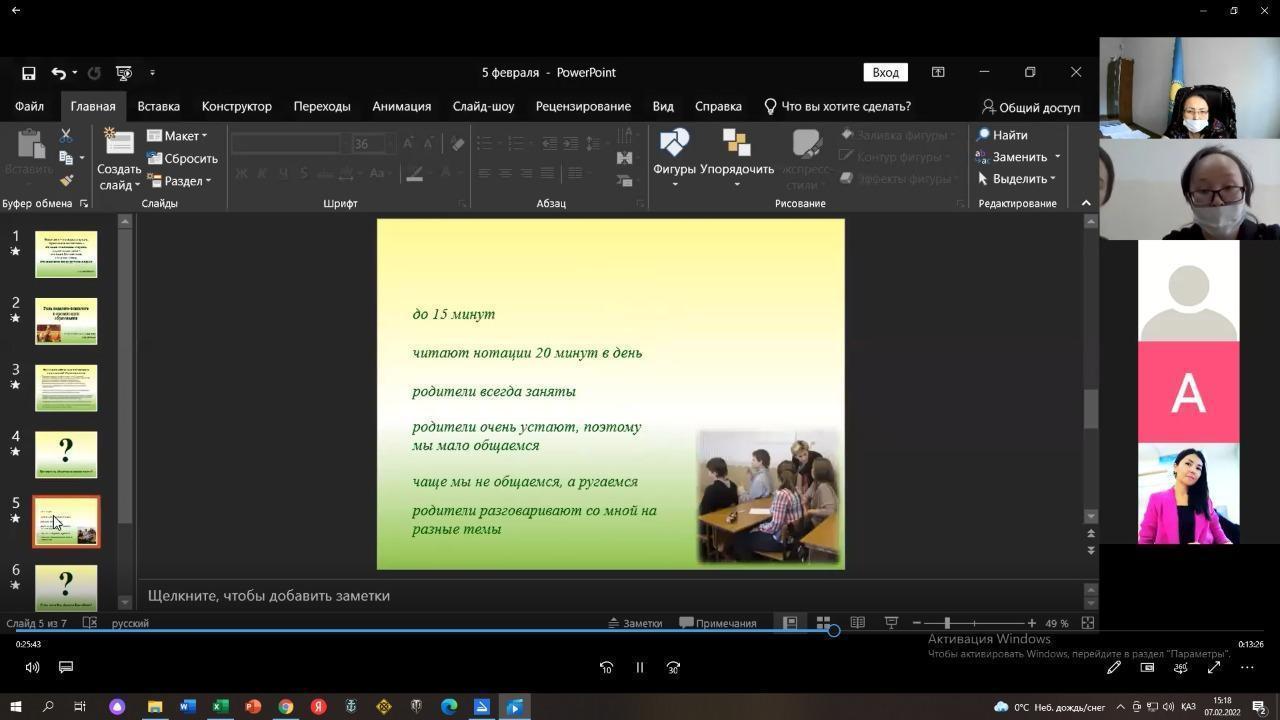Click the Save icon in Quick Access toolbar

[x=29, y=73]
